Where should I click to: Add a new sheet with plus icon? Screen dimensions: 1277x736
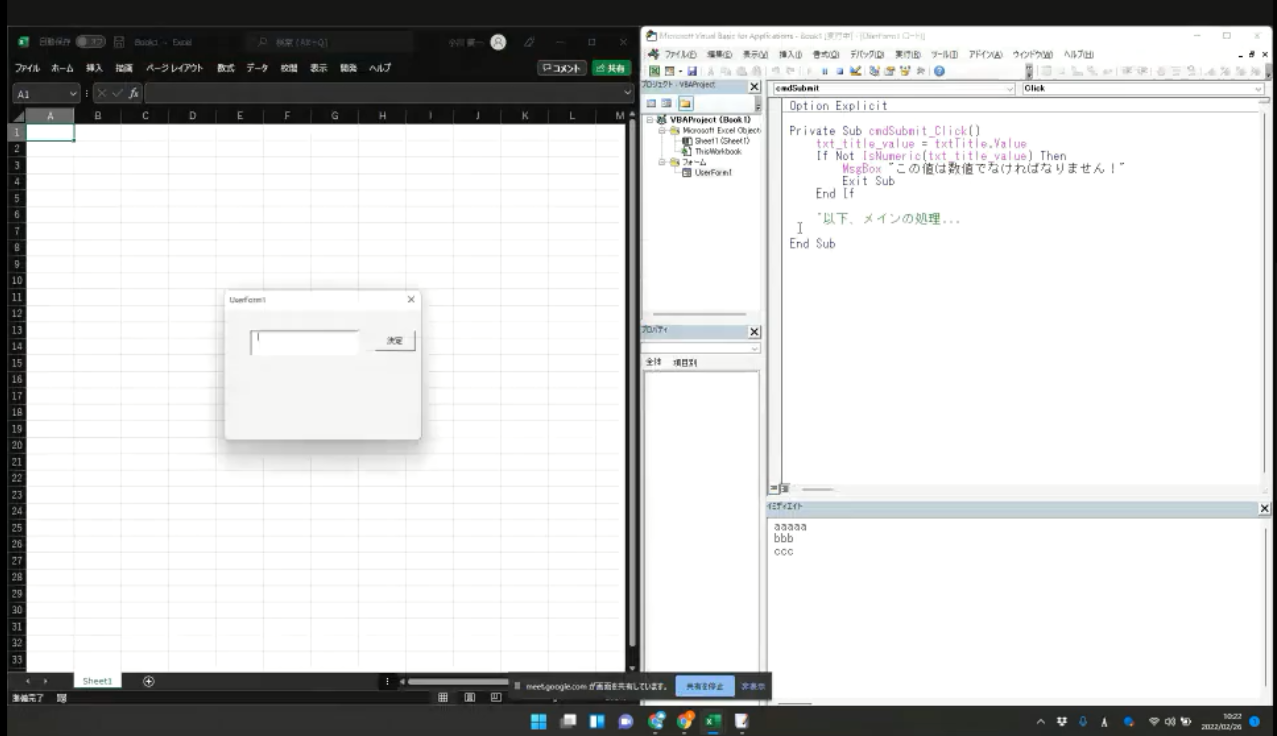pos(149,681)
